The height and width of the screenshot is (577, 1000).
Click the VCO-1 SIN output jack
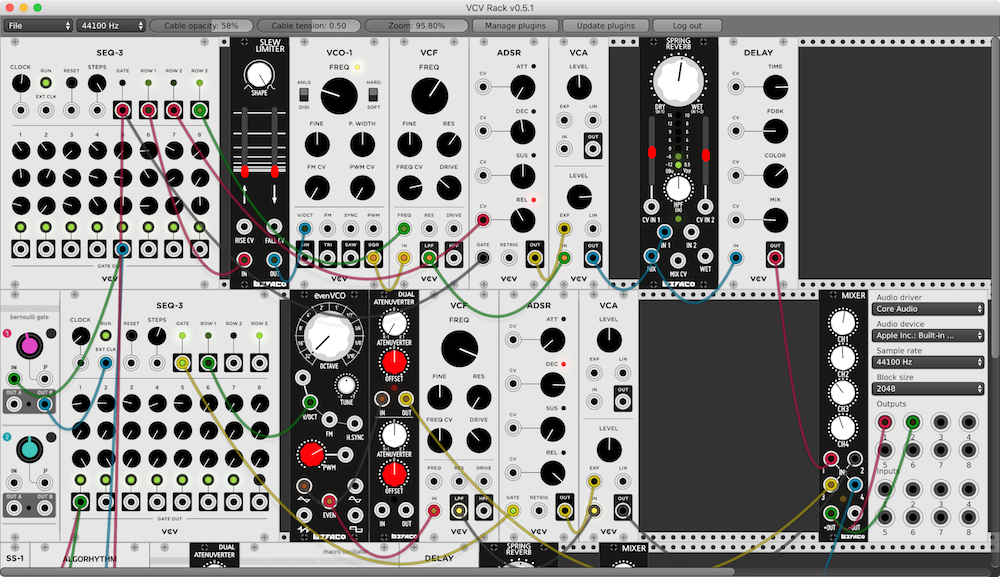[x=305, y=258]
